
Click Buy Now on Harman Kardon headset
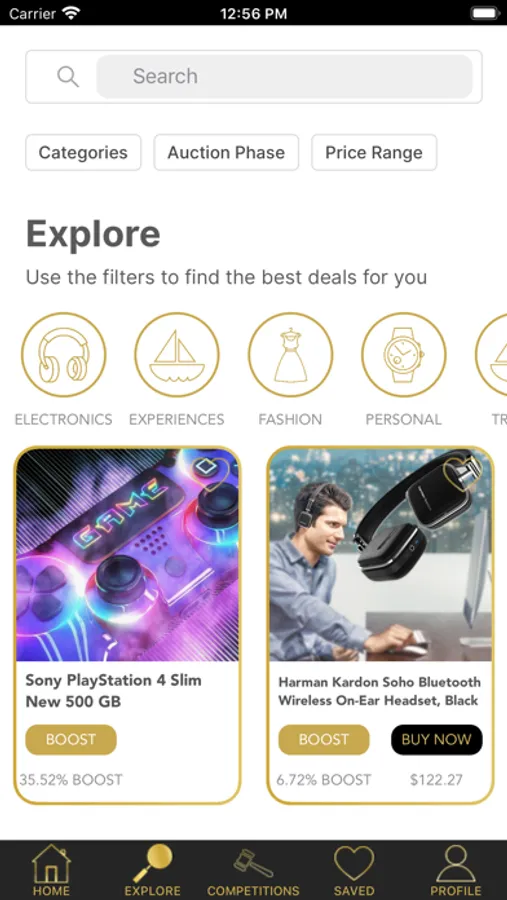pos(436,739)
